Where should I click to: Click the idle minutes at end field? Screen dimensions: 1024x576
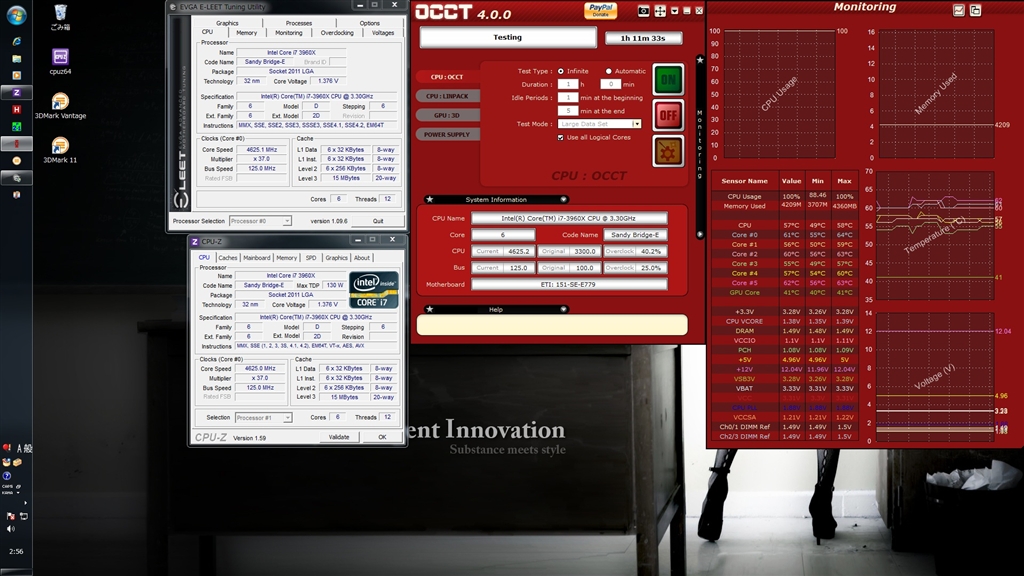click(x=568, y=111)
